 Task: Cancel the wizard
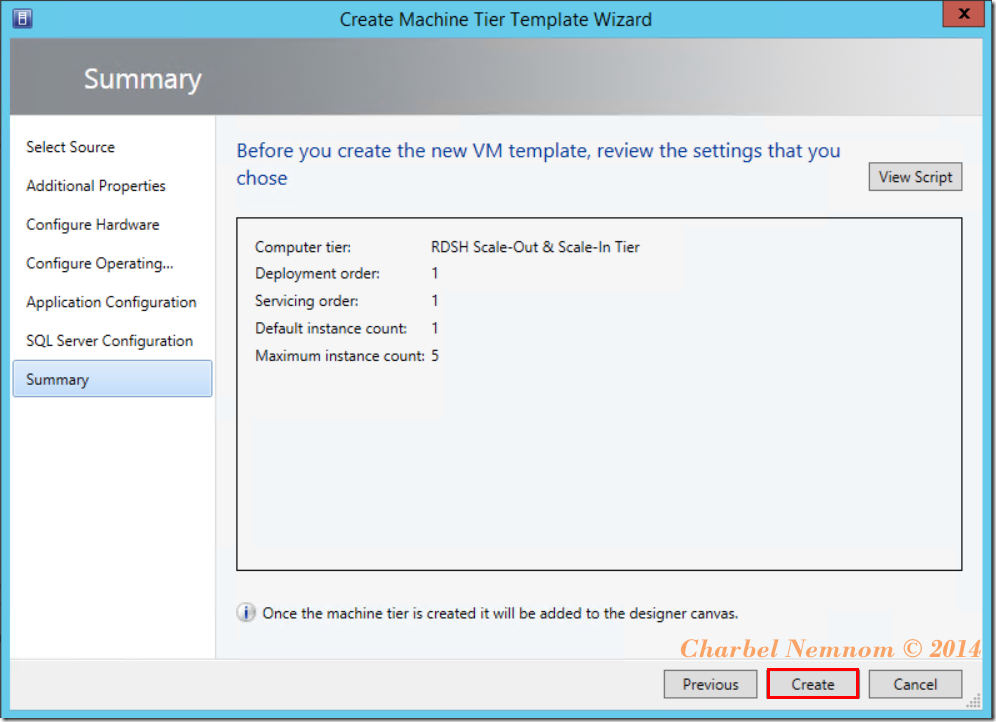tap(915, 684)
